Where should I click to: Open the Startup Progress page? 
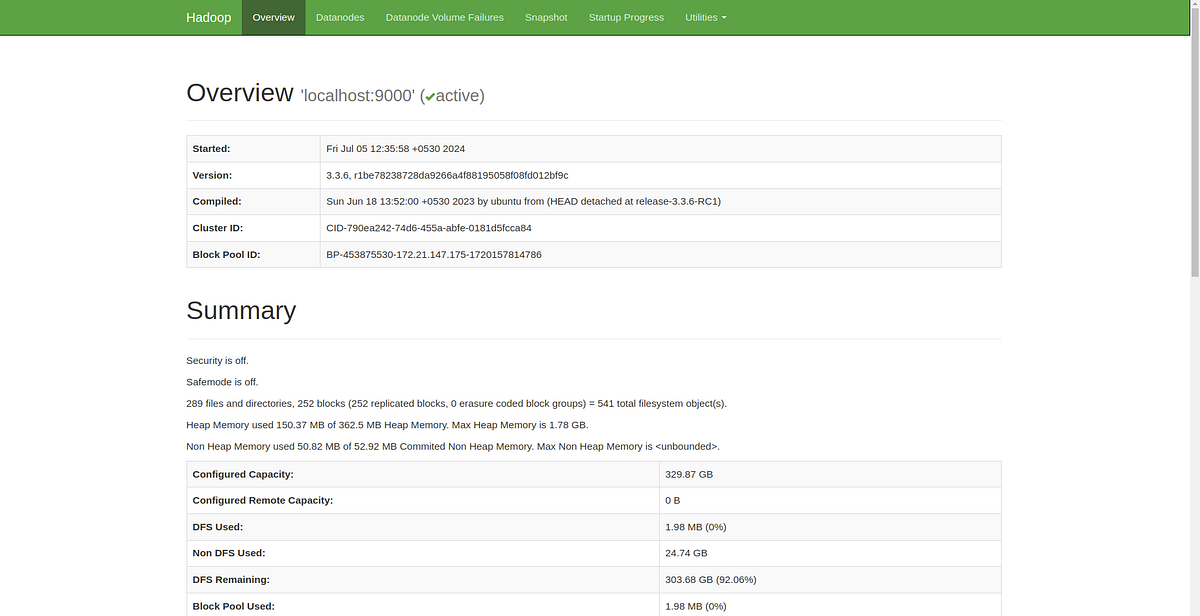pos(626,17)
